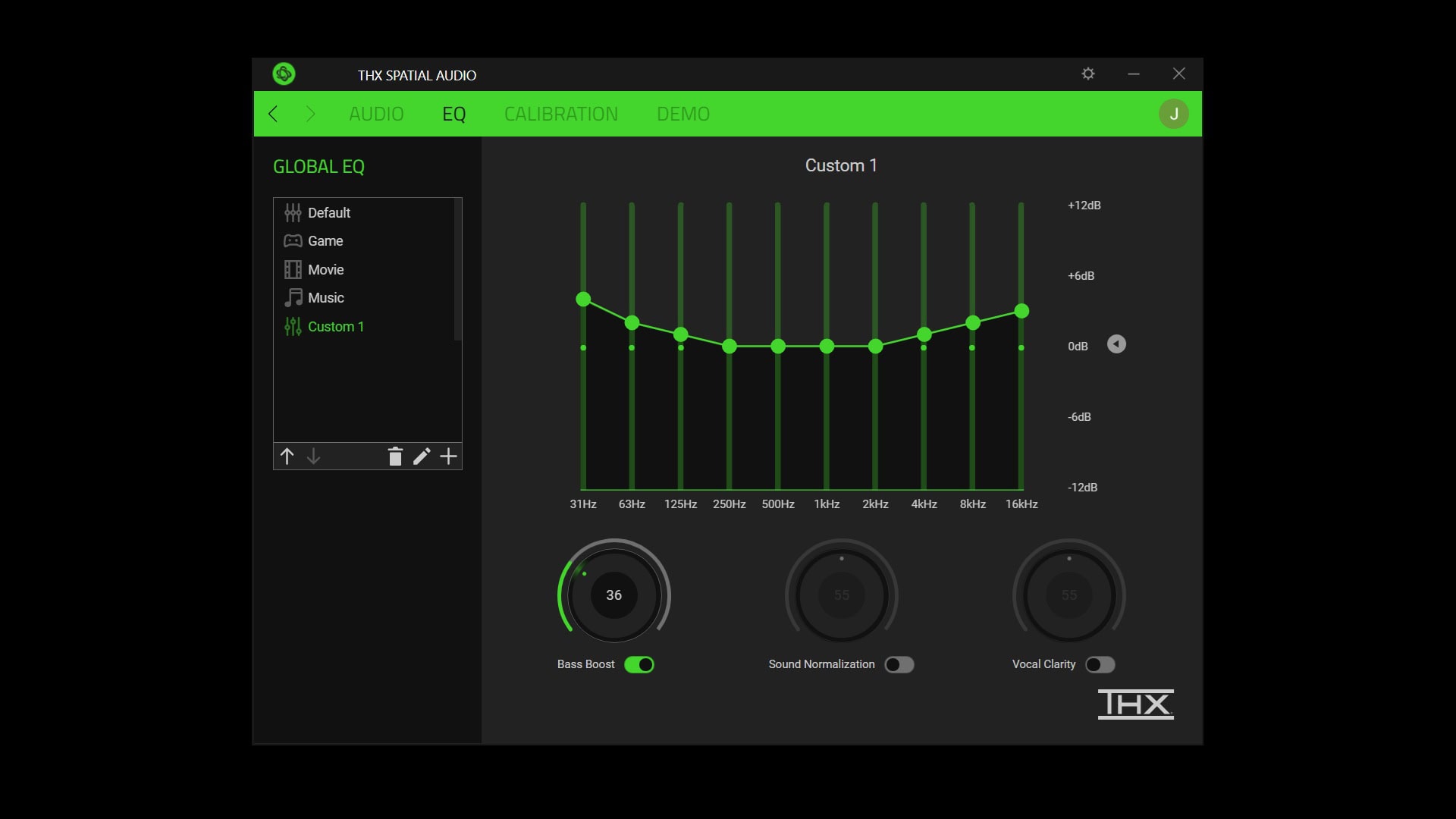Click the 125Hz EQ slider handle
Screen dimensions: 1456x819
[681, 334]
